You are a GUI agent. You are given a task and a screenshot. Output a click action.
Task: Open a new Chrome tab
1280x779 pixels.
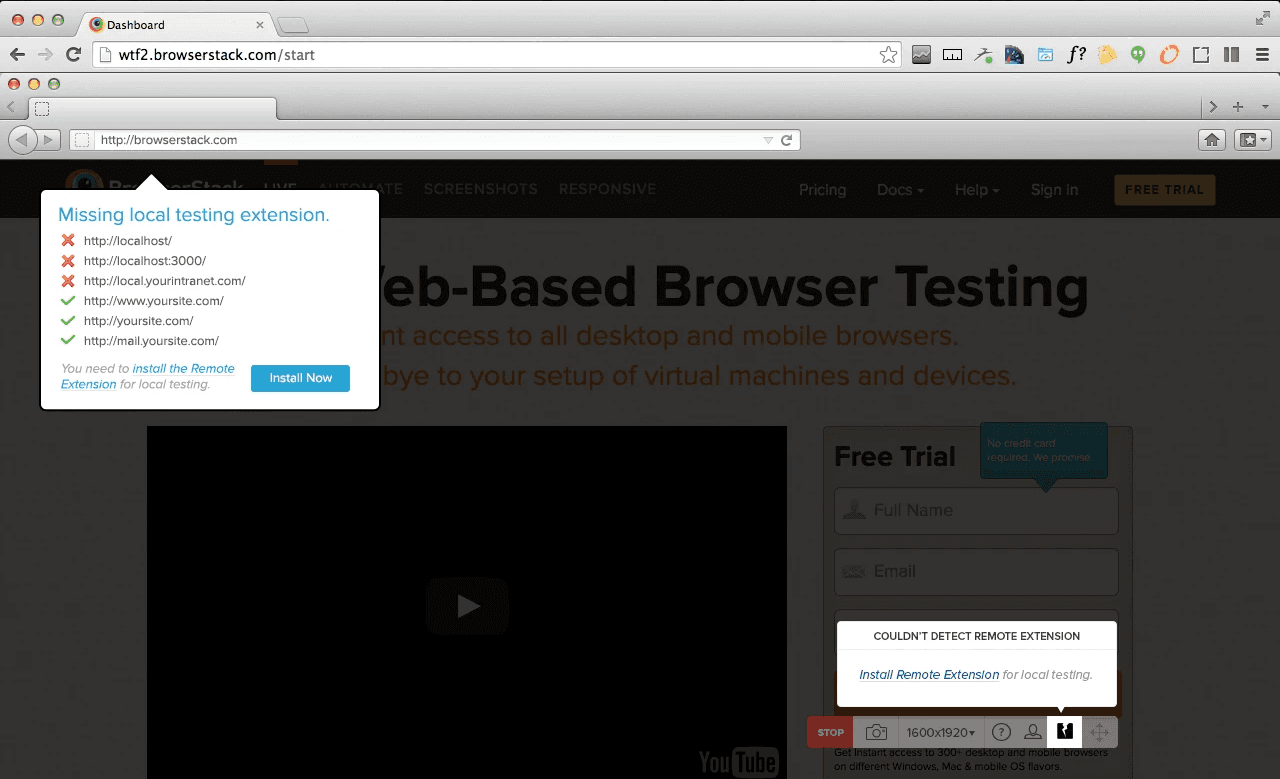point(293,25)
